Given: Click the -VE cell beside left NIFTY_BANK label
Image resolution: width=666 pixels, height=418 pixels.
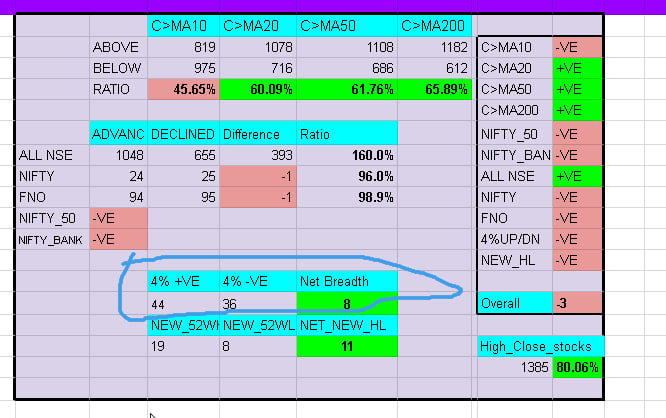Looking at the screenshot, I should click(119, 239).
